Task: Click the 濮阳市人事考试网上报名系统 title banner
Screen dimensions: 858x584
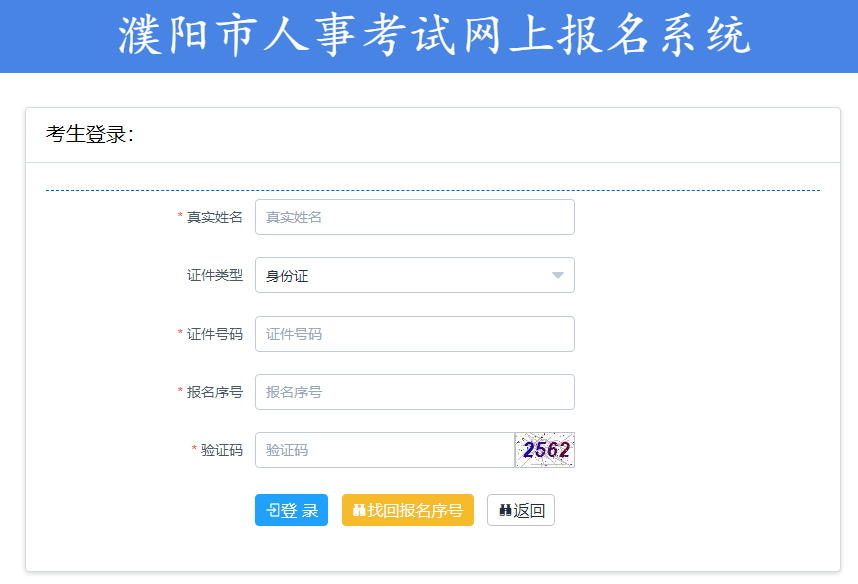Action: coord(433,36)
